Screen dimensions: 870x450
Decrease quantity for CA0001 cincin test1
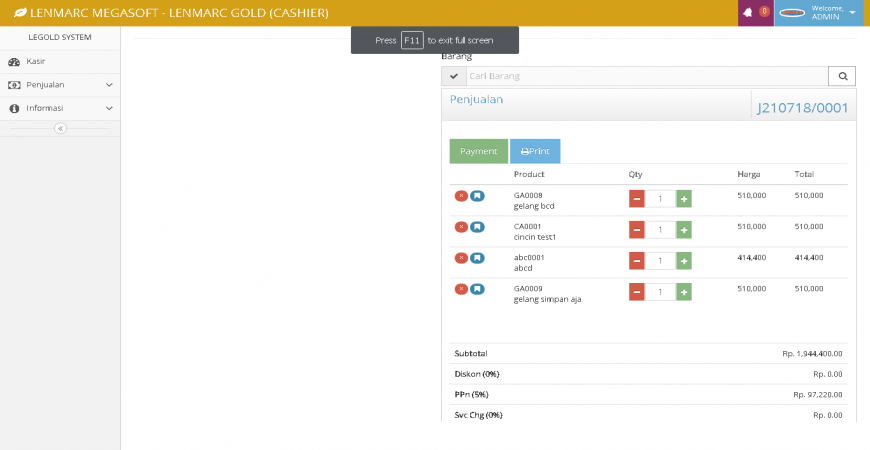637,230
